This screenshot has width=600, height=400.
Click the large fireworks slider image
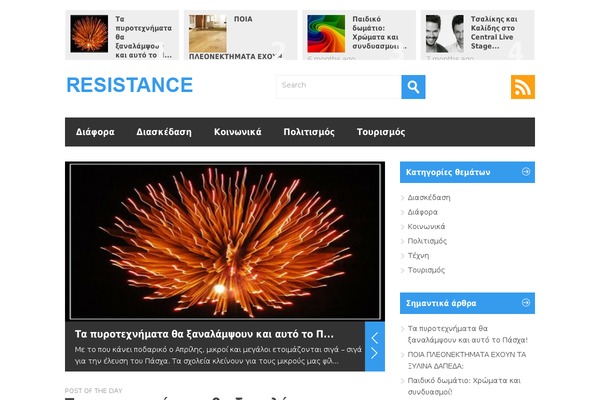(225, 242)
